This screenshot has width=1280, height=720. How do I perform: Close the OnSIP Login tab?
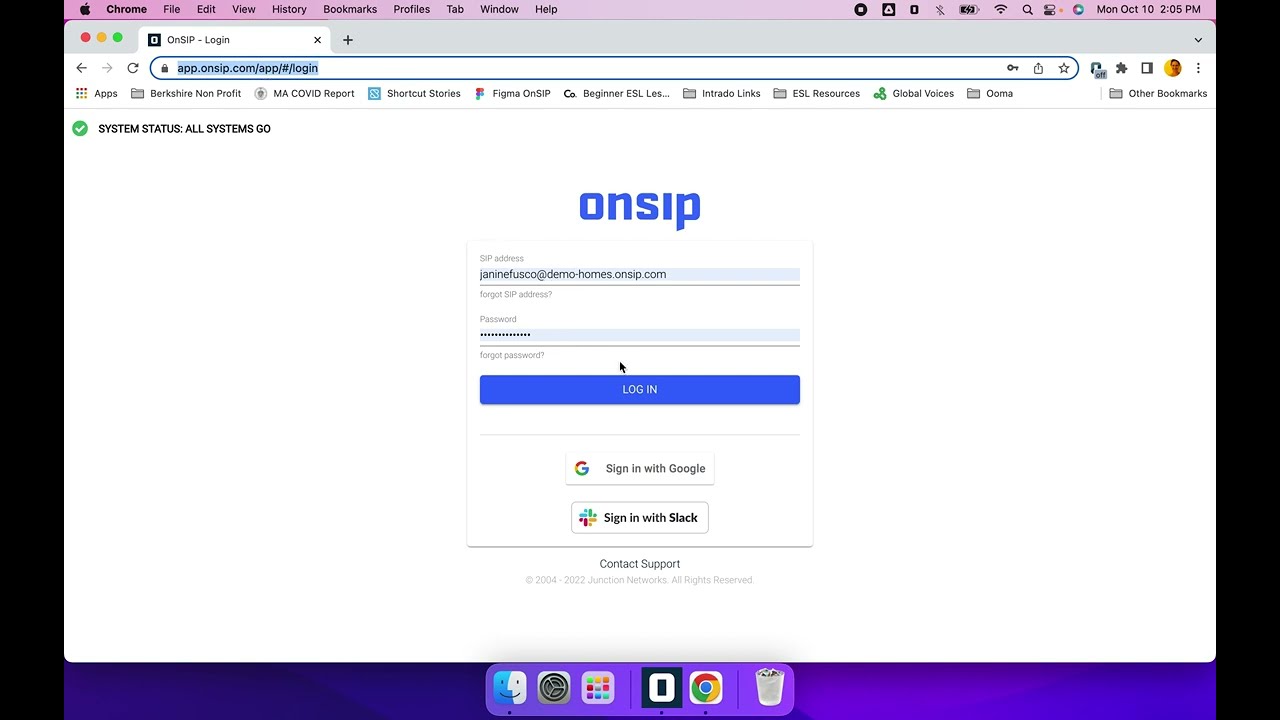click(x=318, y=40)
